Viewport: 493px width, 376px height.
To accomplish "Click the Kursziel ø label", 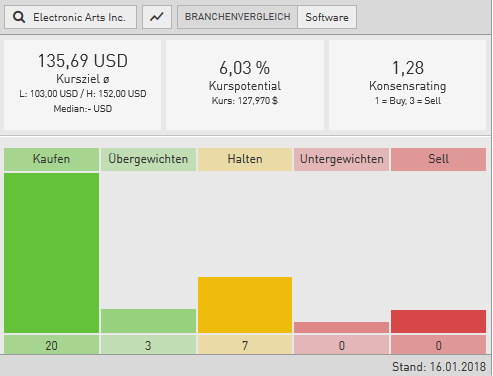I will pos(83,79).
